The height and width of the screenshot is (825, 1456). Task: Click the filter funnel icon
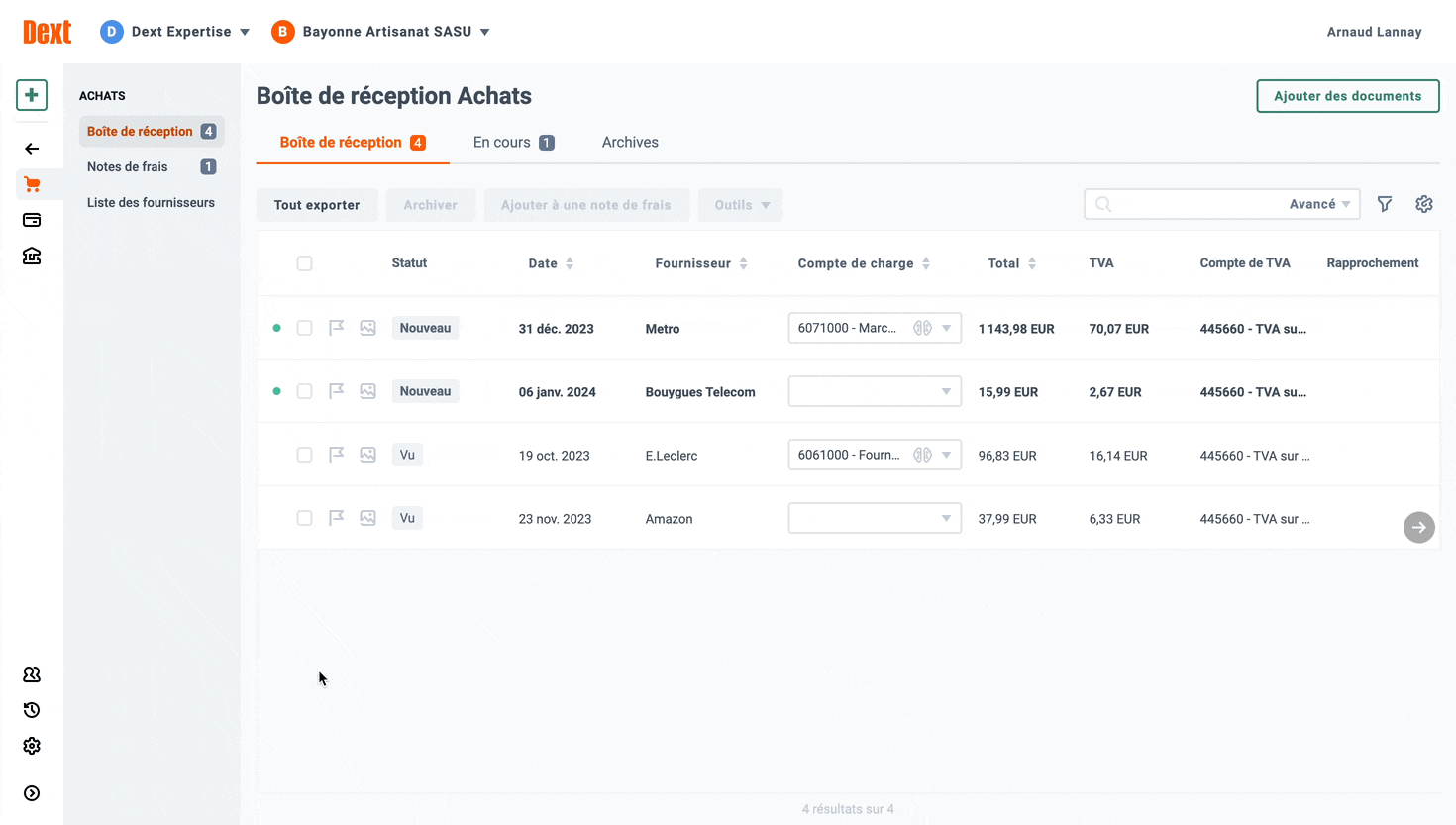pyautogui.click(x=1385, y=204)
